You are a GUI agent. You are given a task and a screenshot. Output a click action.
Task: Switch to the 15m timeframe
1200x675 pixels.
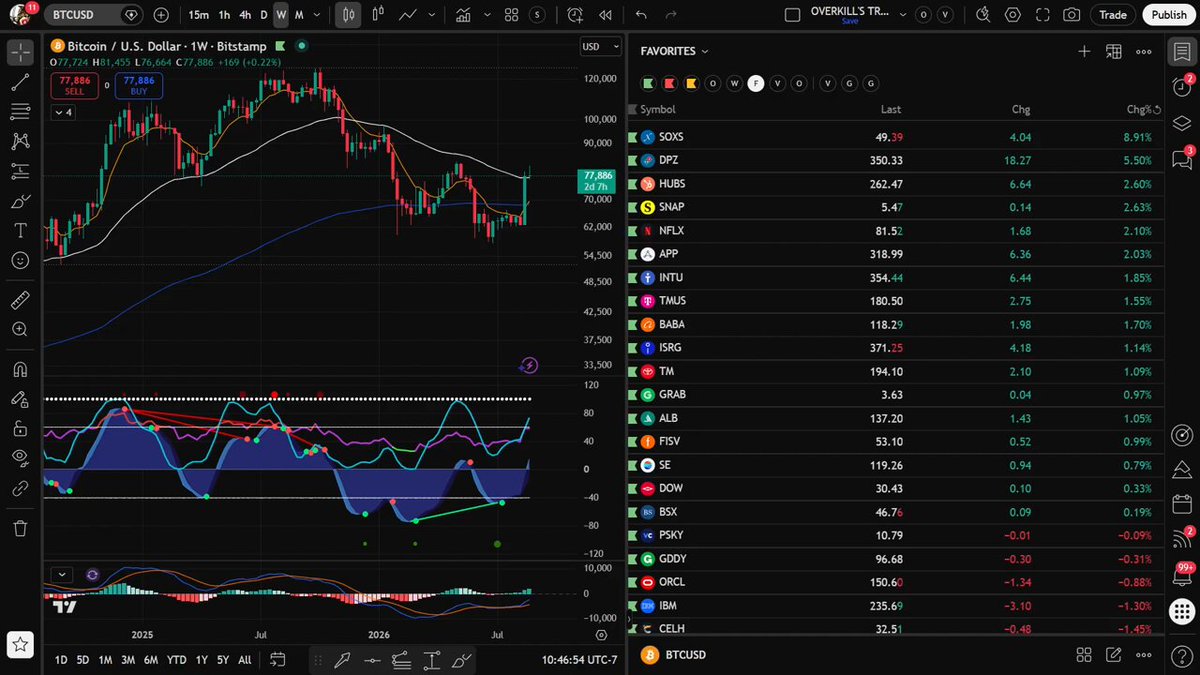tap(199, 15)
